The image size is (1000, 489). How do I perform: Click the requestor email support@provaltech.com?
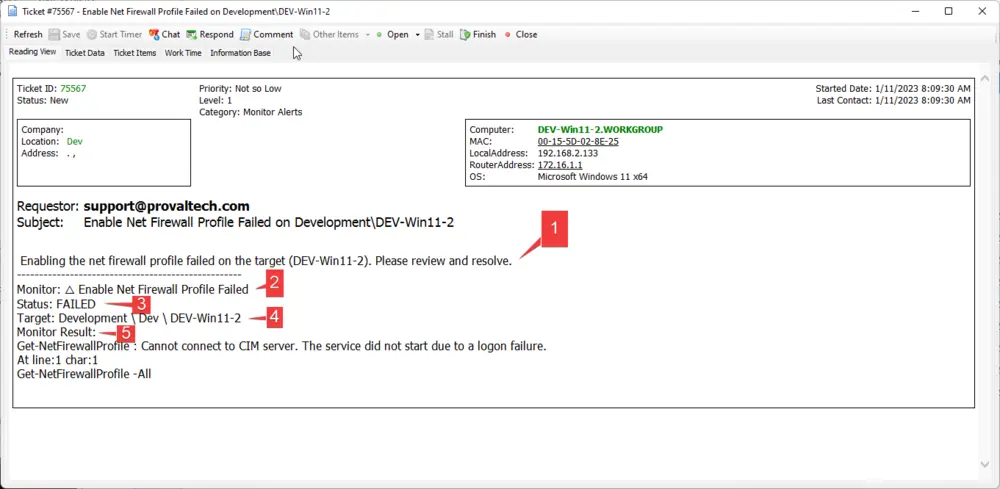[x=166, y=207]
